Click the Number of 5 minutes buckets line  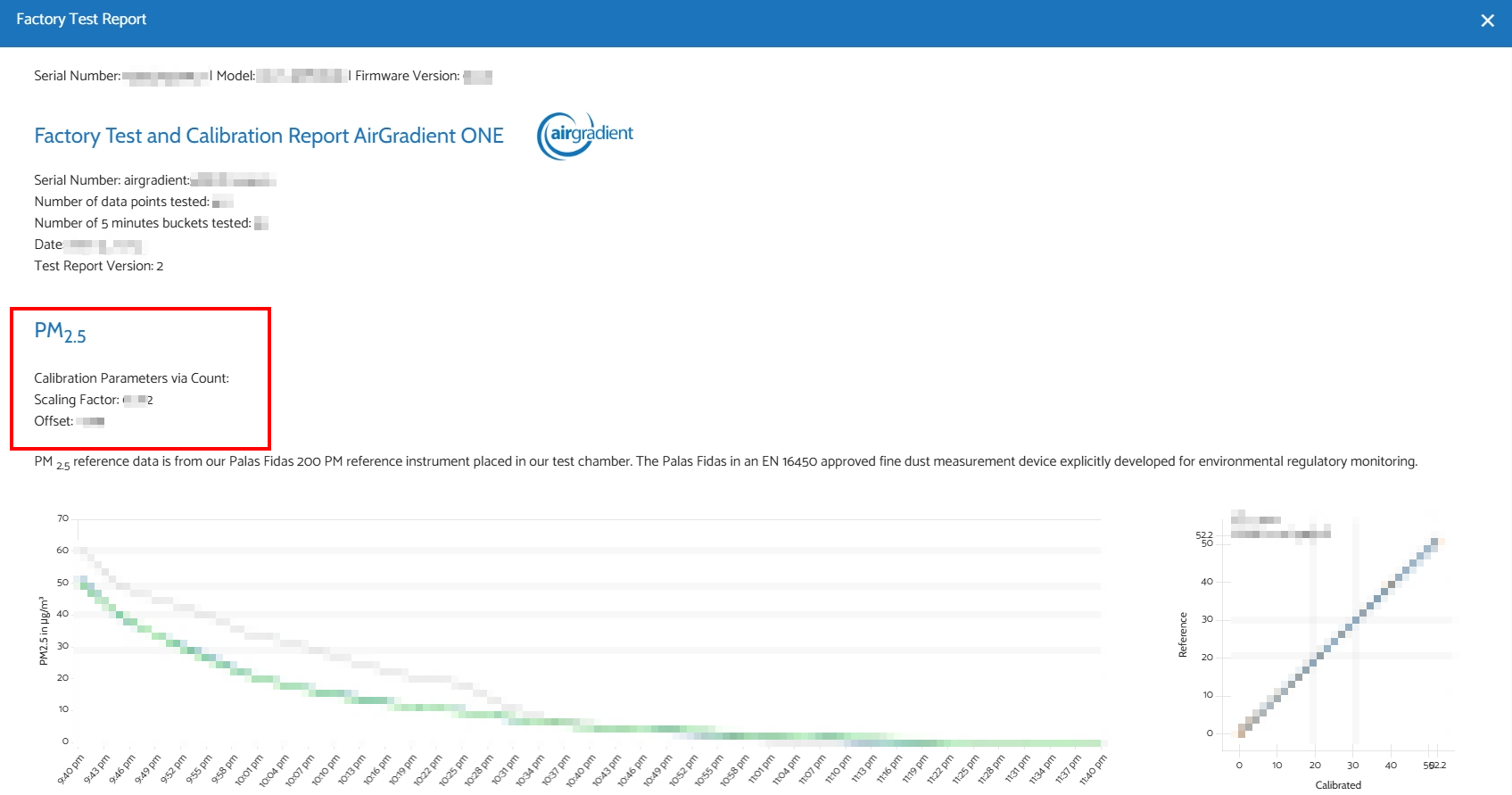coord(143,223)
